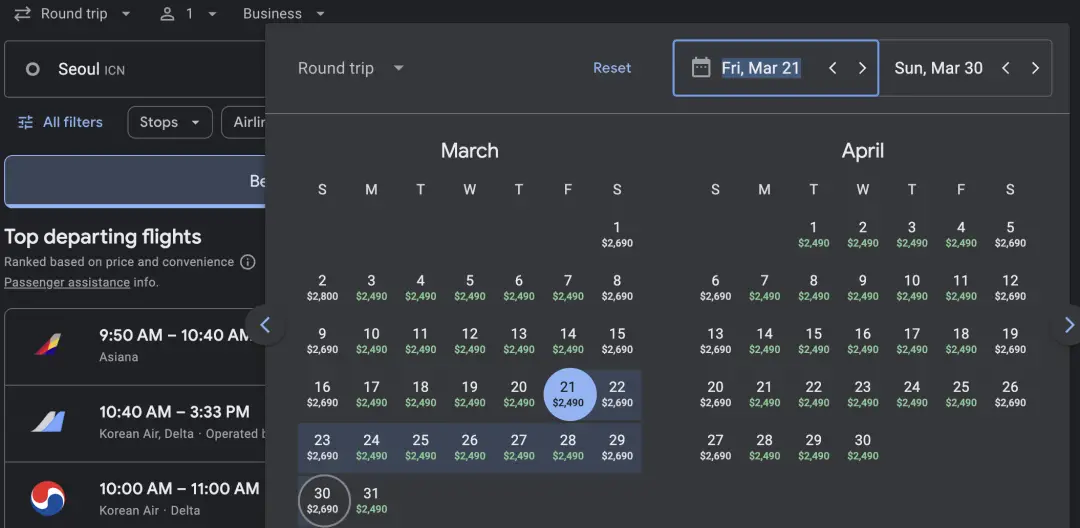Click the info icon beside ranking text
The image size is (1080, 528).
247,262
